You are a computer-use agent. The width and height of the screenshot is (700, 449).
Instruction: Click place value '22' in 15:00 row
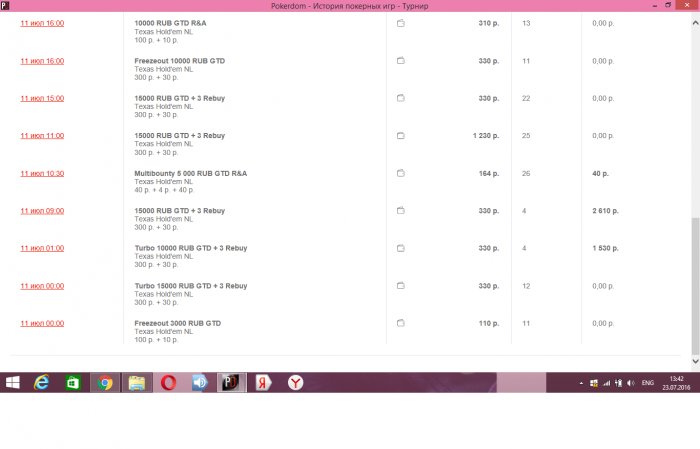pyautogui.click(x=526, y=98)
